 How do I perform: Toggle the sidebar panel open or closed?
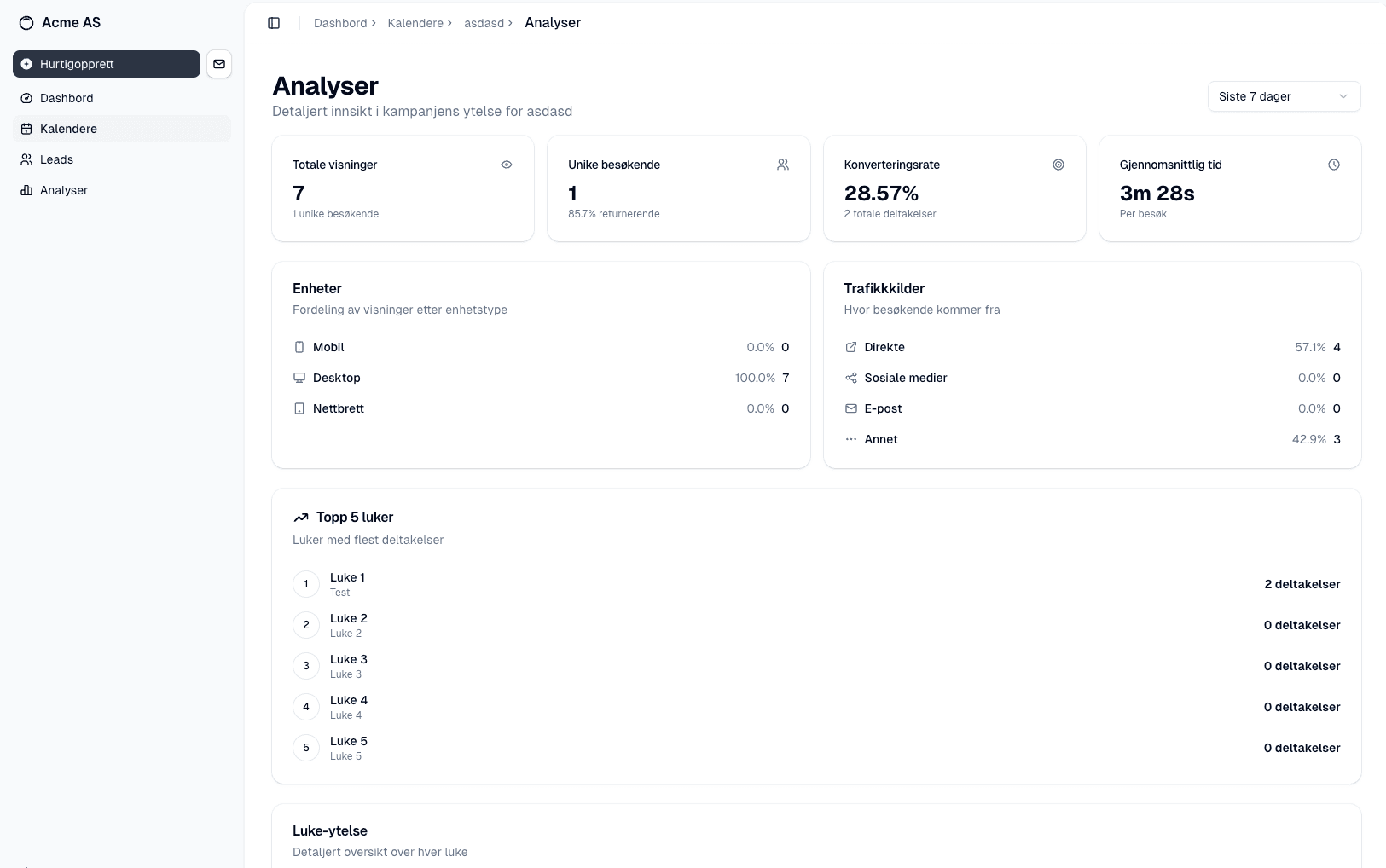pos(274,23)
